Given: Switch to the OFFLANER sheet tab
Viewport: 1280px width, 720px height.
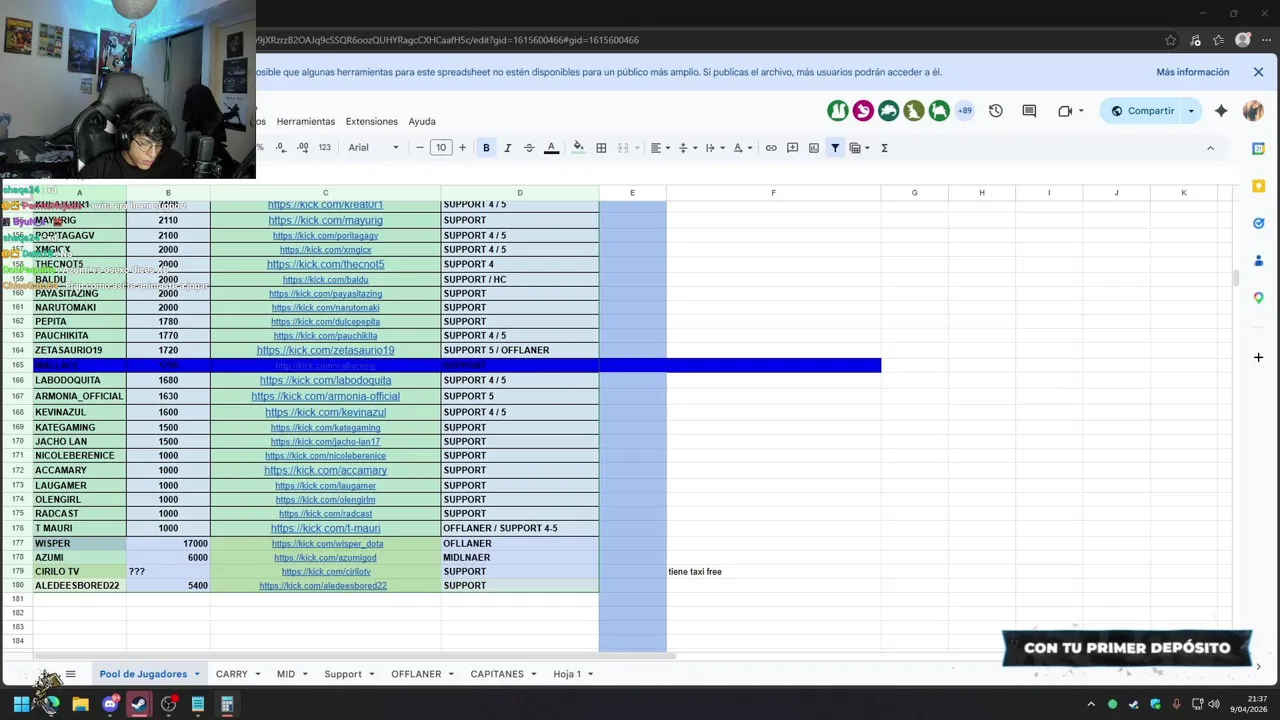Looking at the screenshot, I should 416,674.
